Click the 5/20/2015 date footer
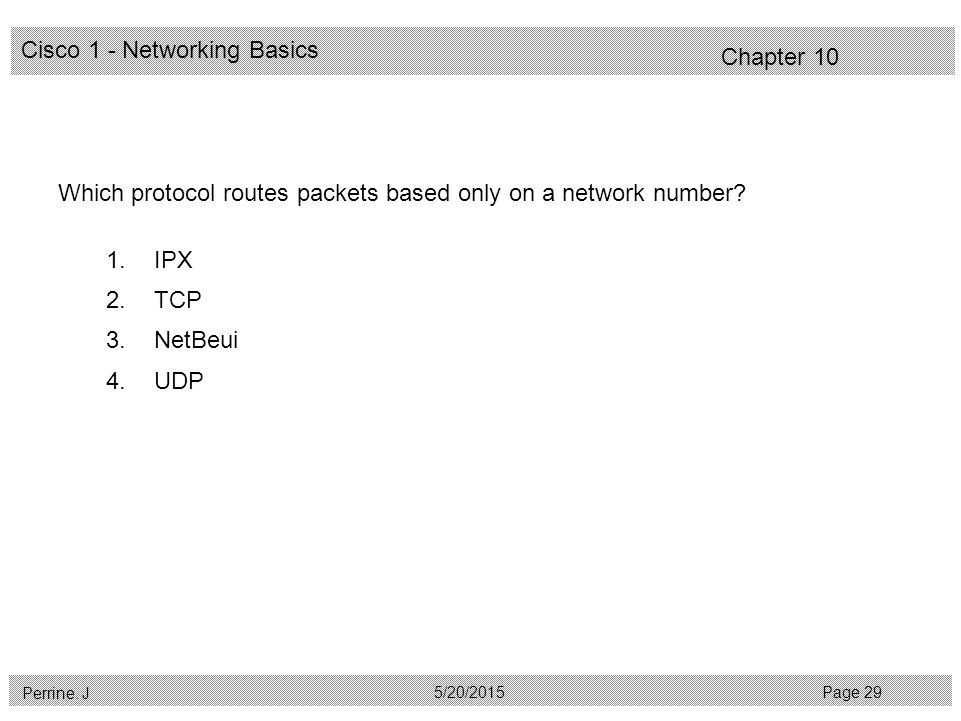 click(x=469, y=692)
